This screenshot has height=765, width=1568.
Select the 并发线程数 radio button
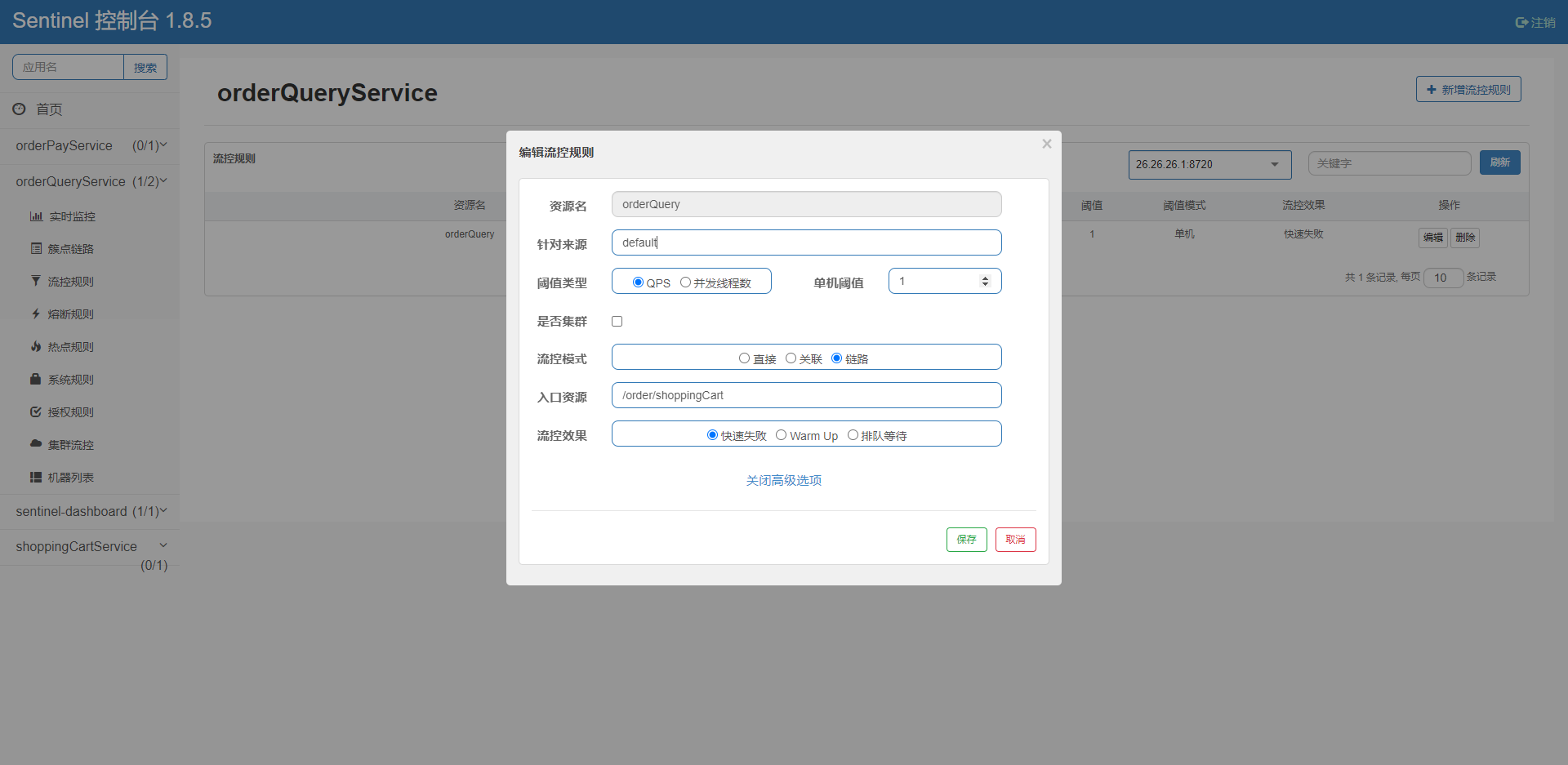coord(685,282)
